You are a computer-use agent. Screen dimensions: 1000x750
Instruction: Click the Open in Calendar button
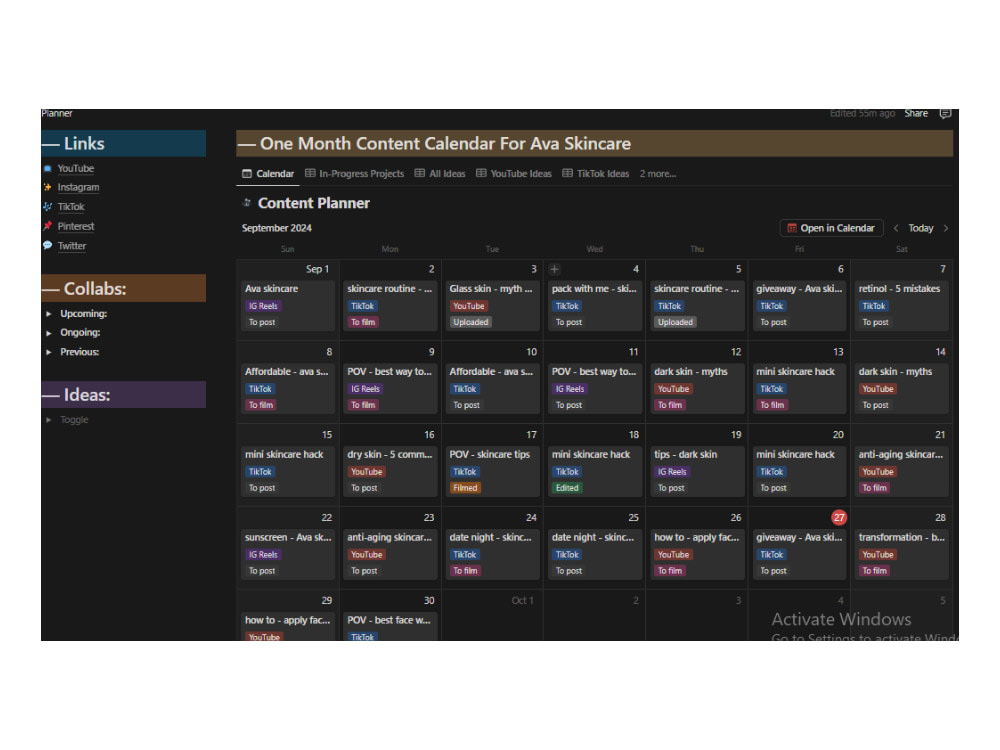pyautogui.click(x=831, y=228)
